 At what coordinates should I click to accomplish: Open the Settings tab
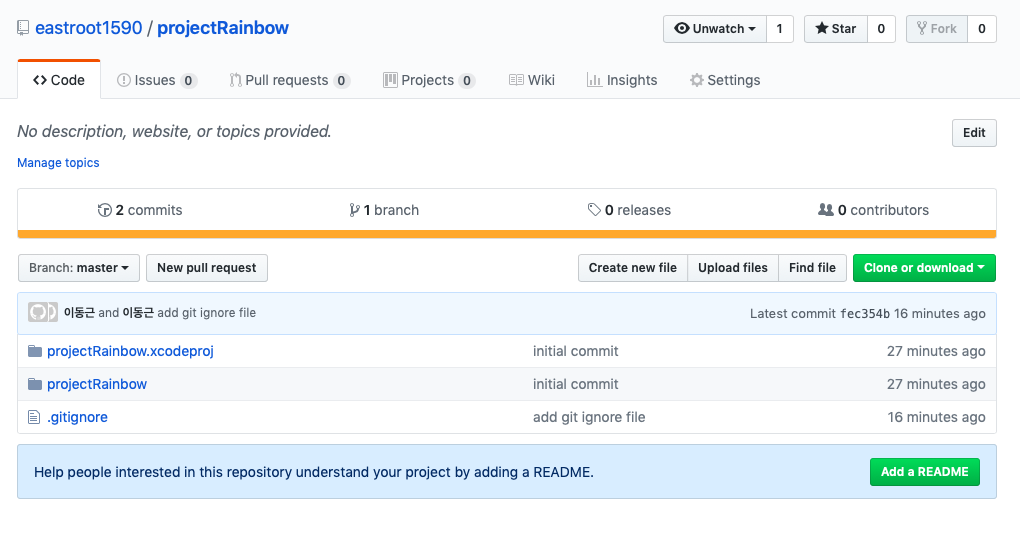point(725,80)
